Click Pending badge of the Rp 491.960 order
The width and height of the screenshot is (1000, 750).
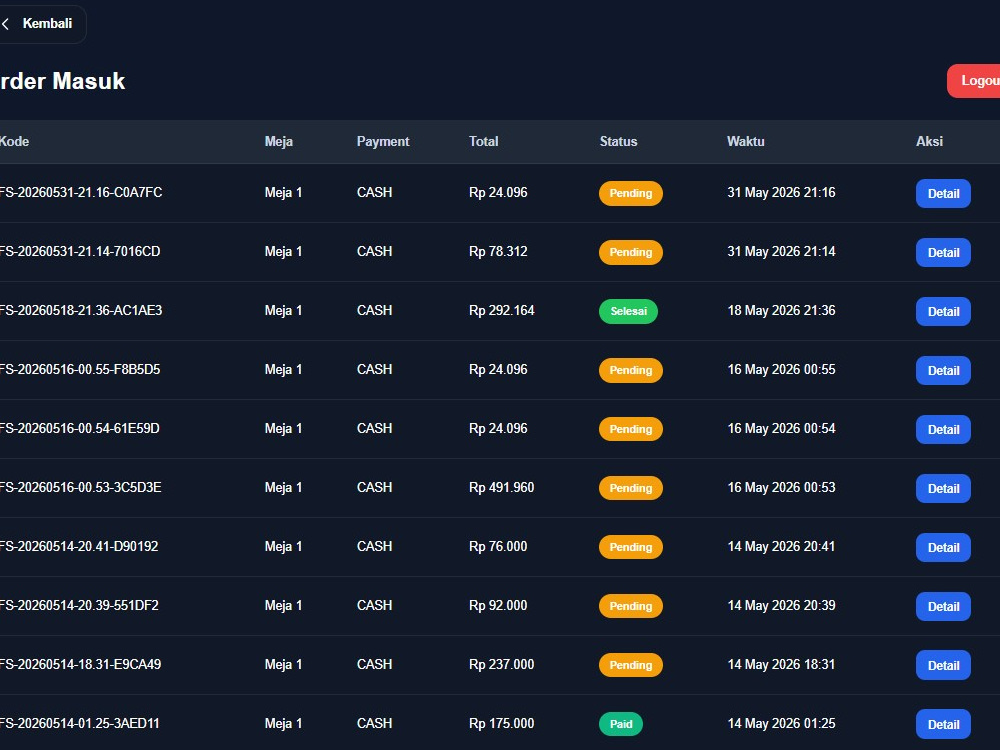(631, 488)
